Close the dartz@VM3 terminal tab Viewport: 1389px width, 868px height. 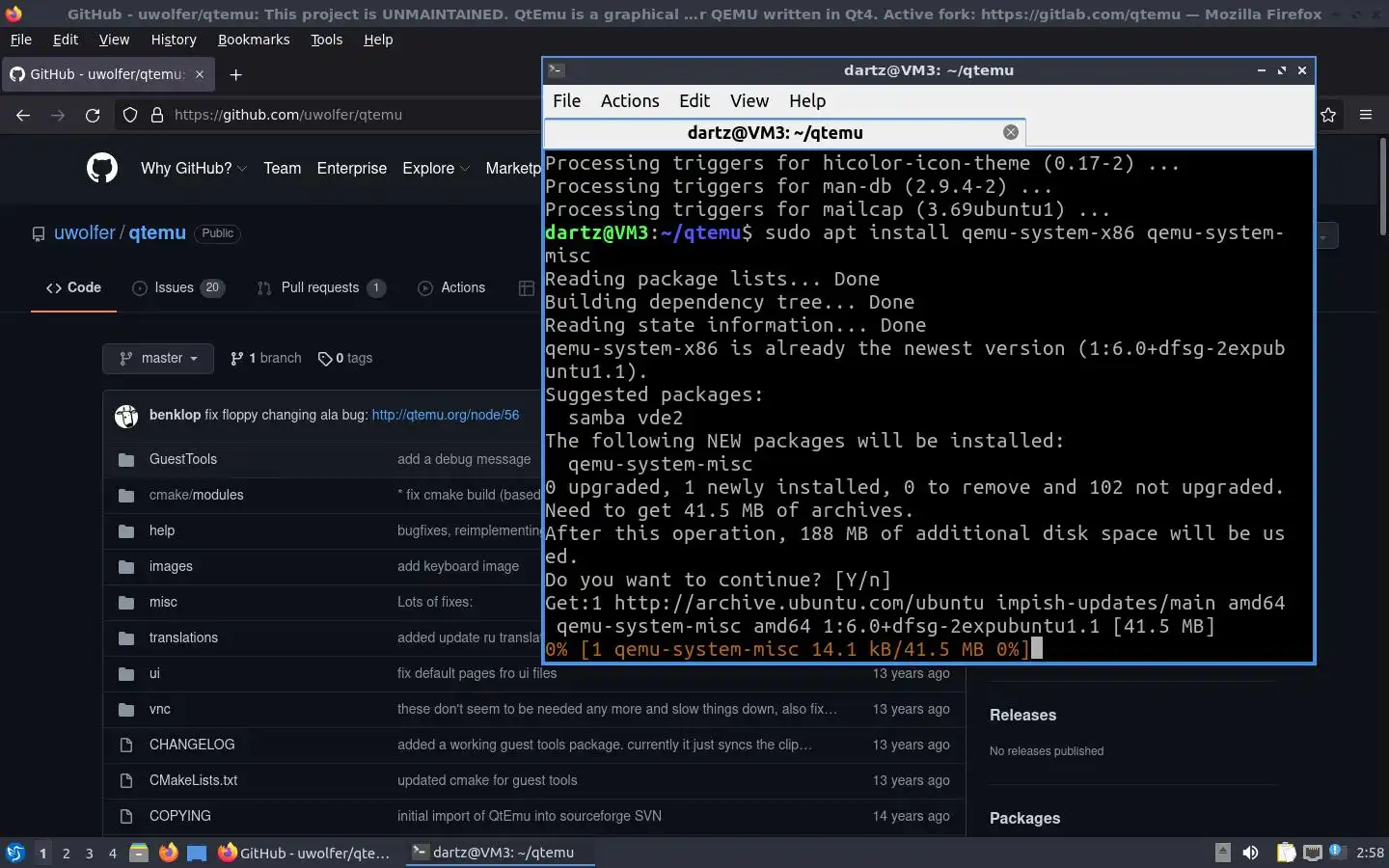tap(1011, 132)
